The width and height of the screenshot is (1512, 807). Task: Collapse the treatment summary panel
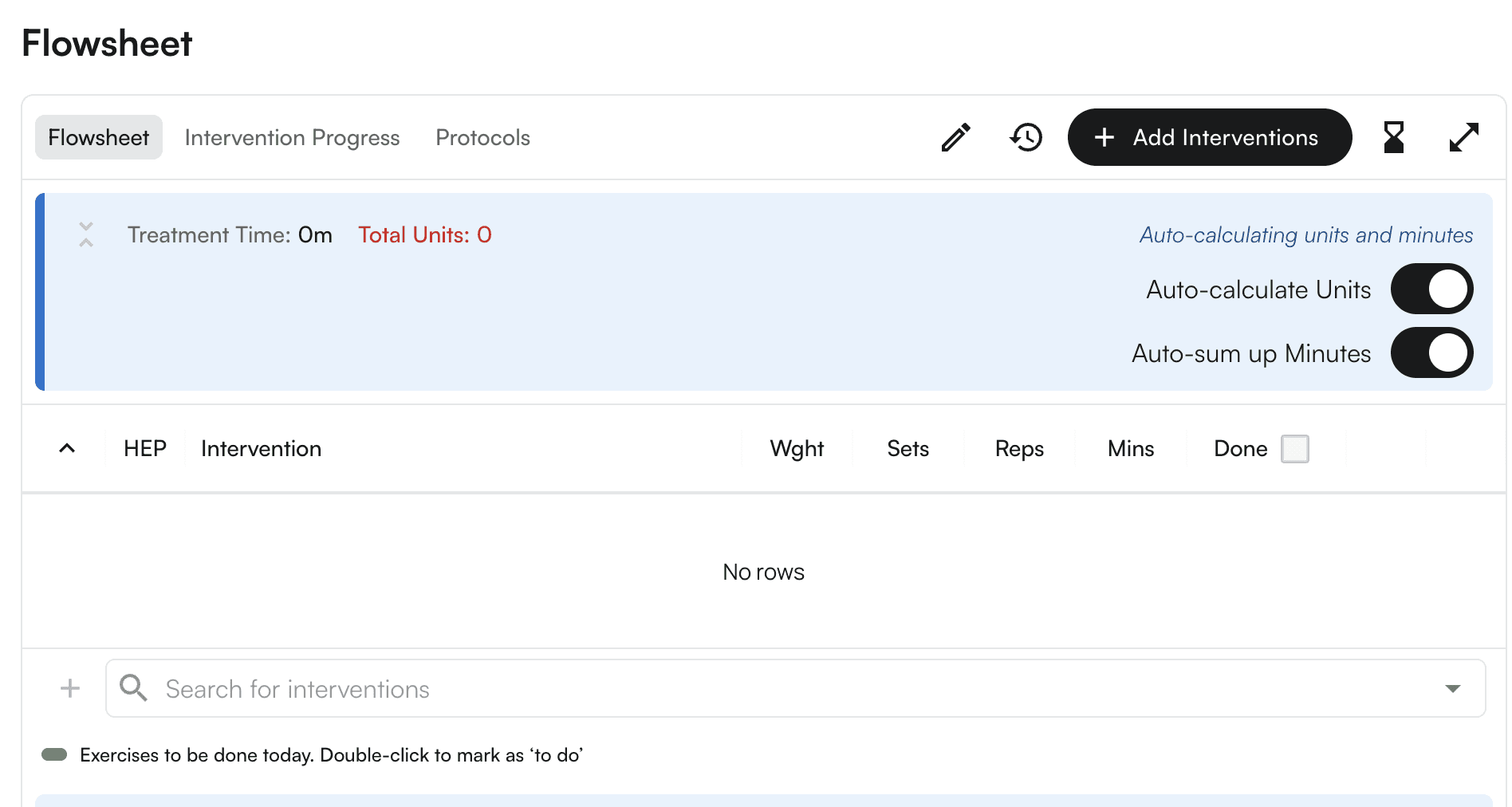click(86, 234)
